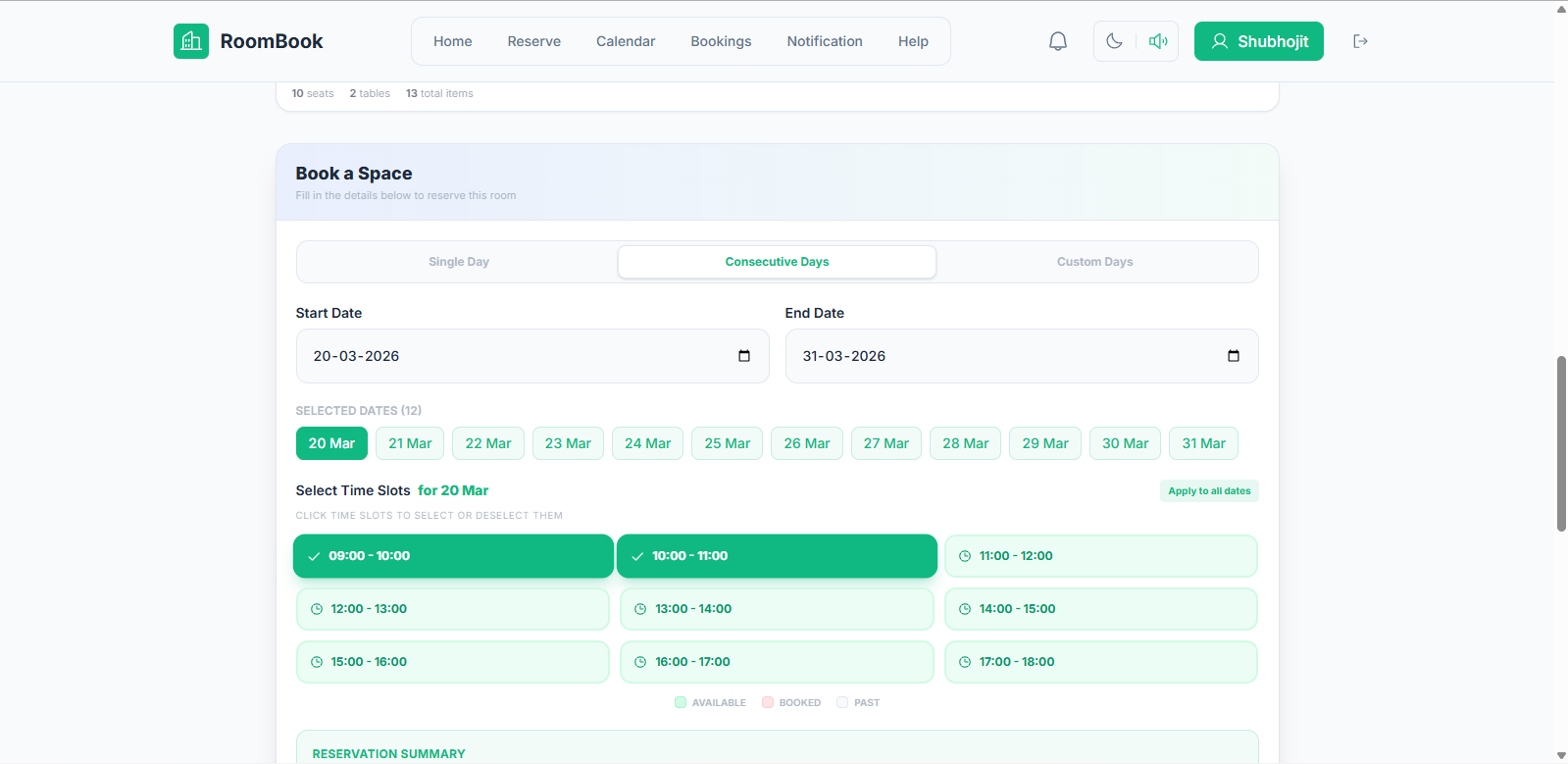Switch to Custom Days booking tab
This screenshot has height=764, width=1568.
tap(1094, 262)
